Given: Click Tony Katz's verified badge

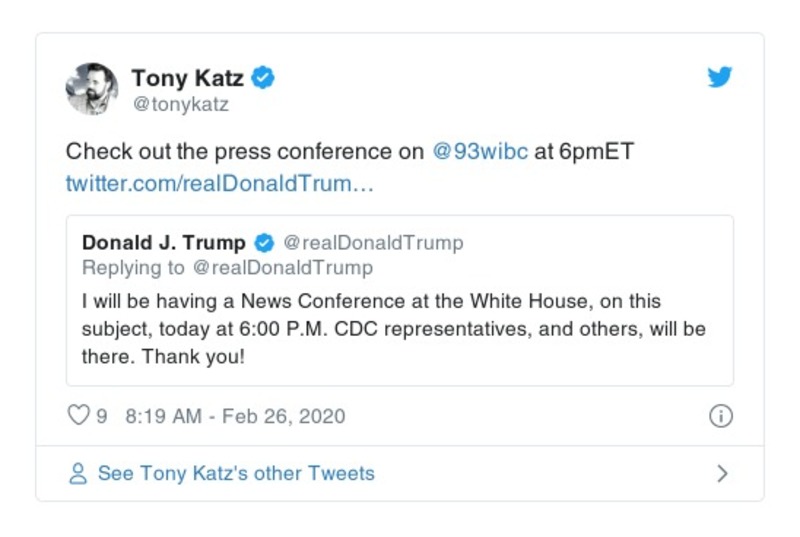Looking at the screenshot, I should coord(263,77).
